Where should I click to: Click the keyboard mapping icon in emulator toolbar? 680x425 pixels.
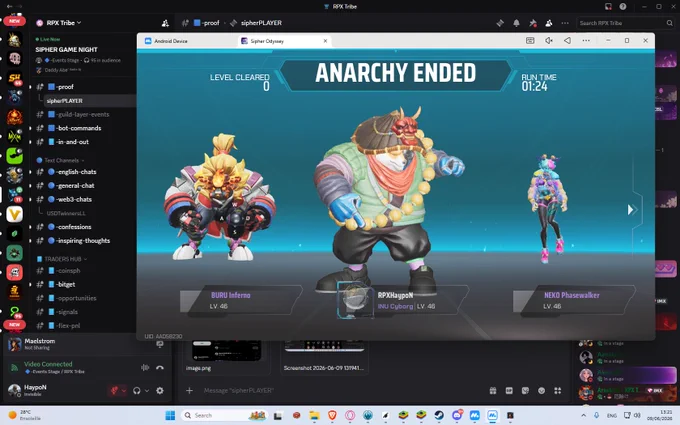tap(530, 40)
